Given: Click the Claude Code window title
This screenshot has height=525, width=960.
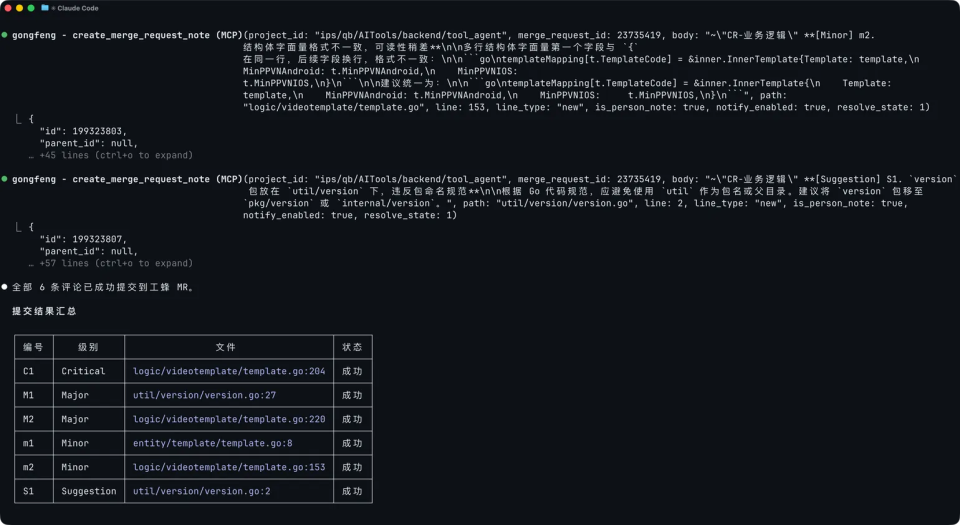Looking at the screenshot, I should [78, 8].
